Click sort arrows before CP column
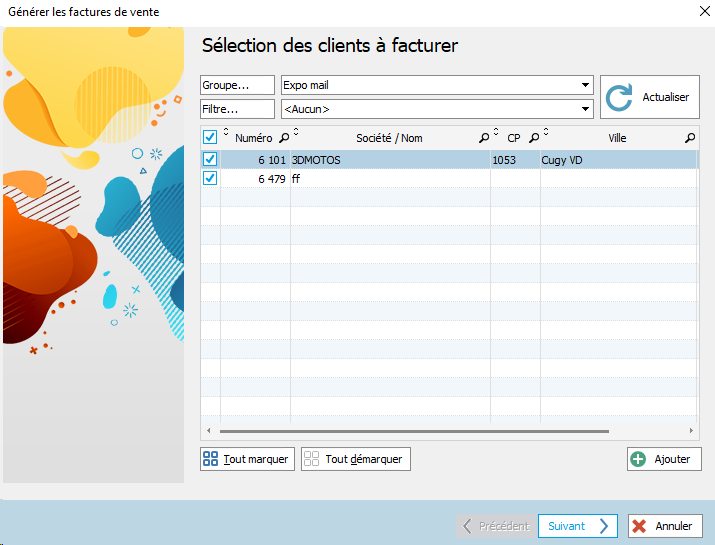The image size is (715, 545). pos(496,132)
